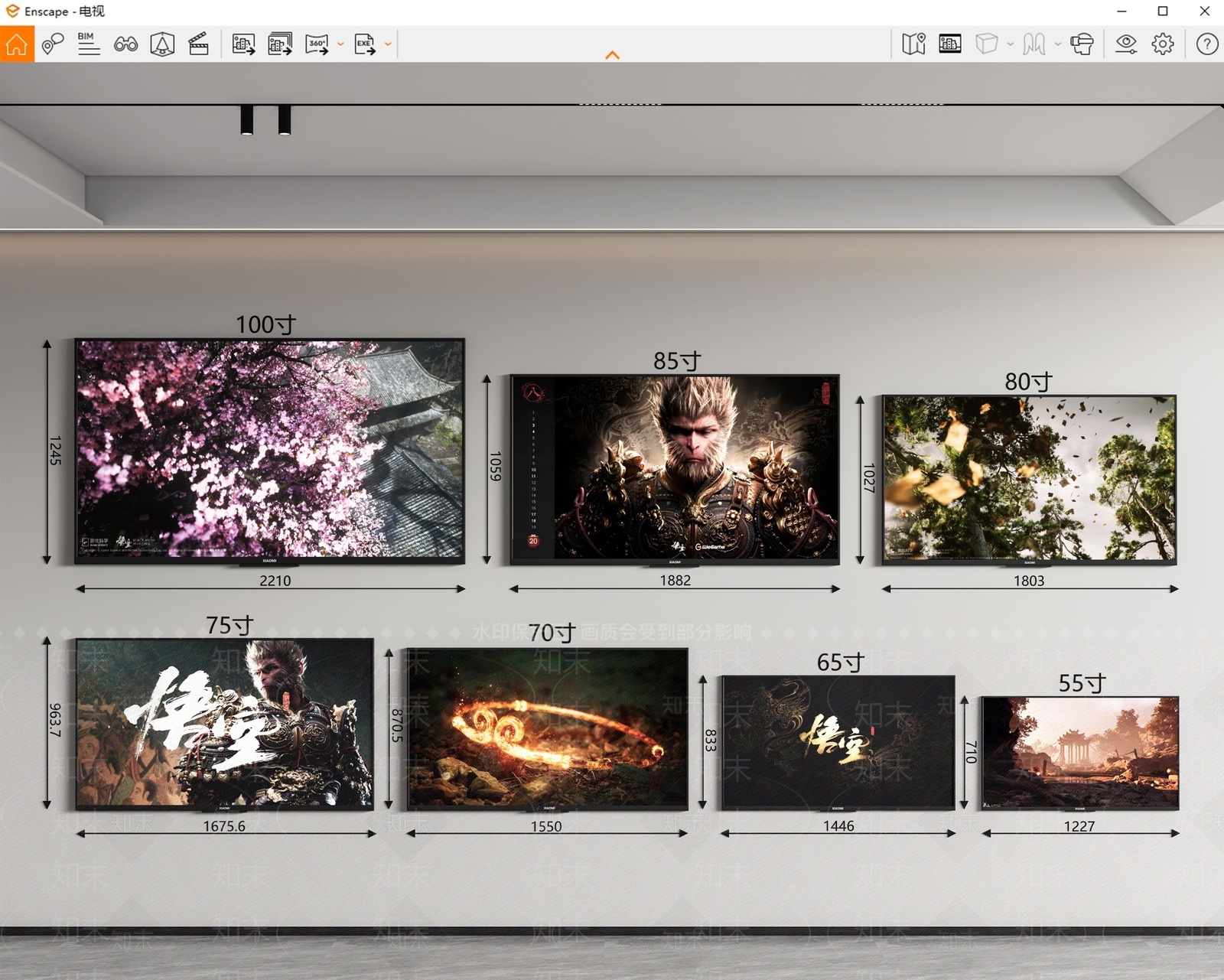Click the height dimension "1059"

tap(495, 466)
